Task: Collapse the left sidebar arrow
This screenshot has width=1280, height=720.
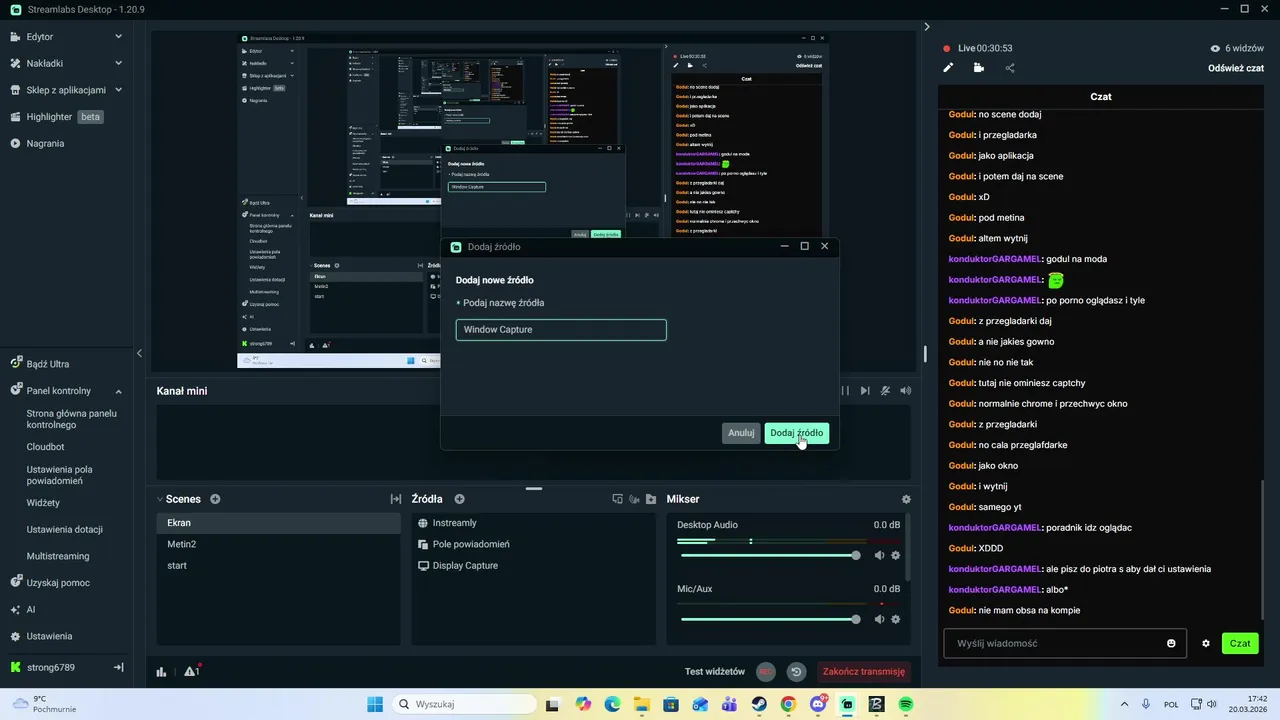Action: pyautogui.click(x=139, y=353)
